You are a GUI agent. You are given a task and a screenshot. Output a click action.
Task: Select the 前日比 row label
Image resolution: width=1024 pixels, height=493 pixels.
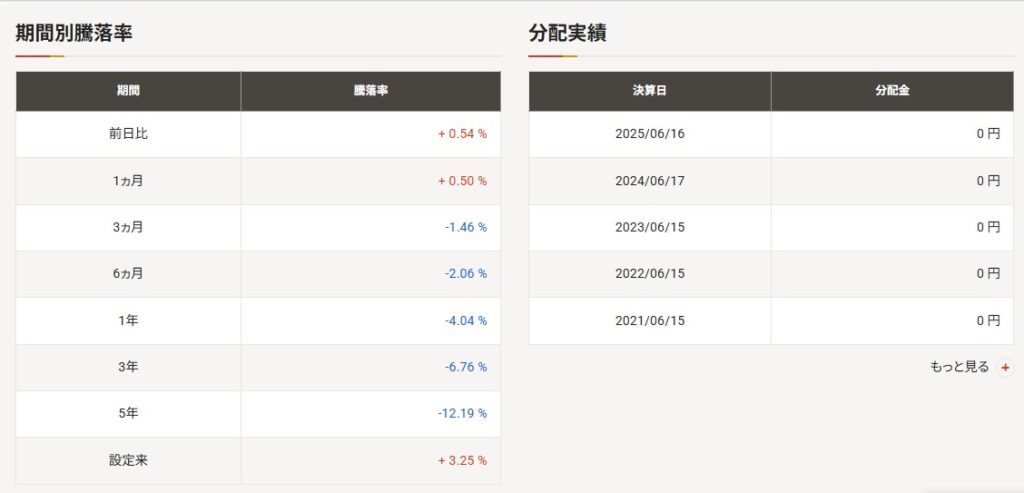click(x=128, y=134)
